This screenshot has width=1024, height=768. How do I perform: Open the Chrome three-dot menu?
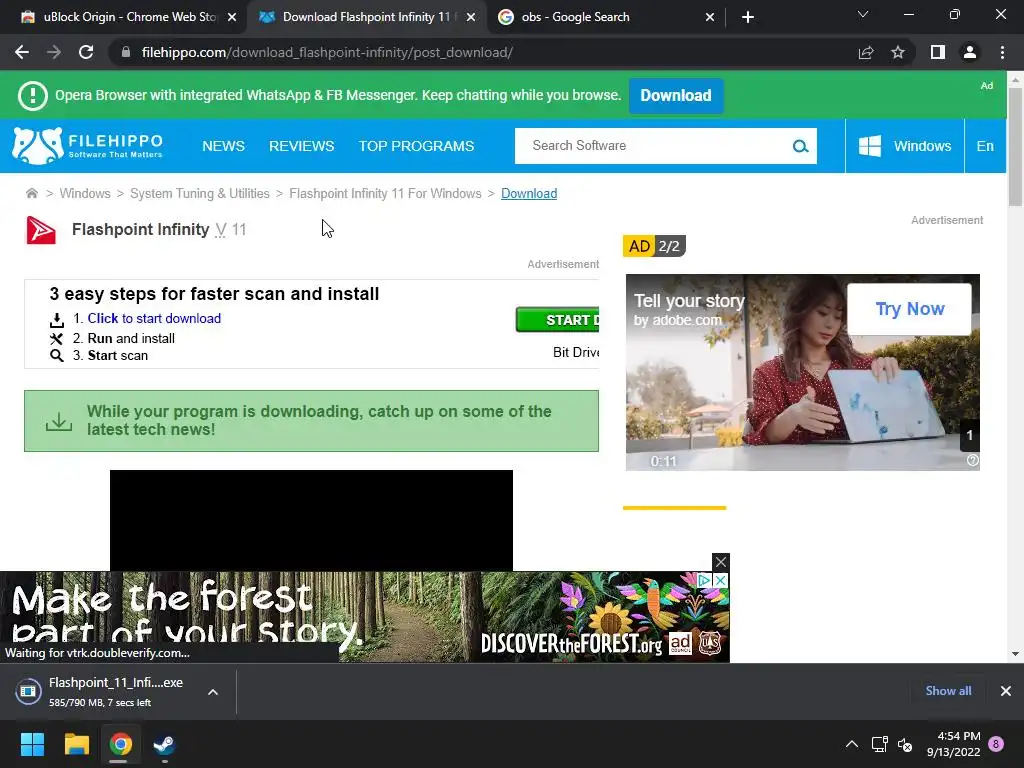1002,52
